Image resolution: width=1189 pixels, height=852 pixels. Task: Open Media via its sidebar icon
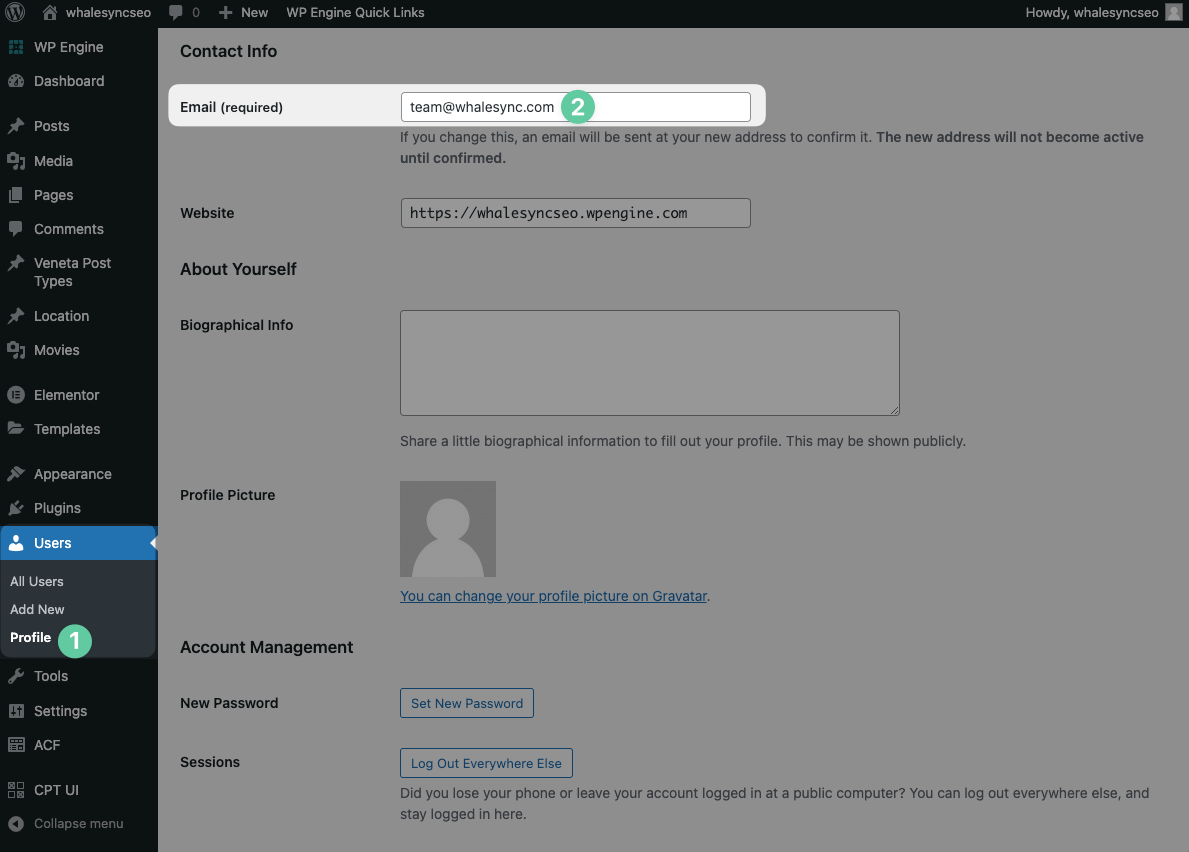16,161
